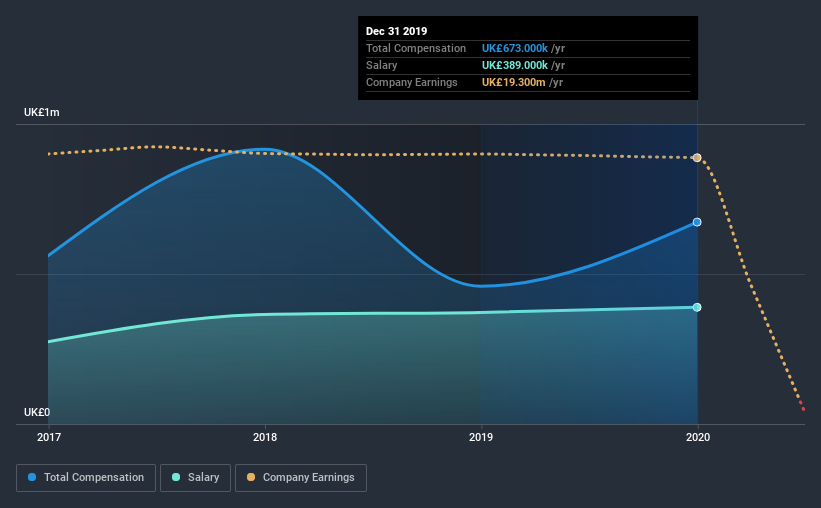Click the Dec 31 2019 tooltip date

396,31
